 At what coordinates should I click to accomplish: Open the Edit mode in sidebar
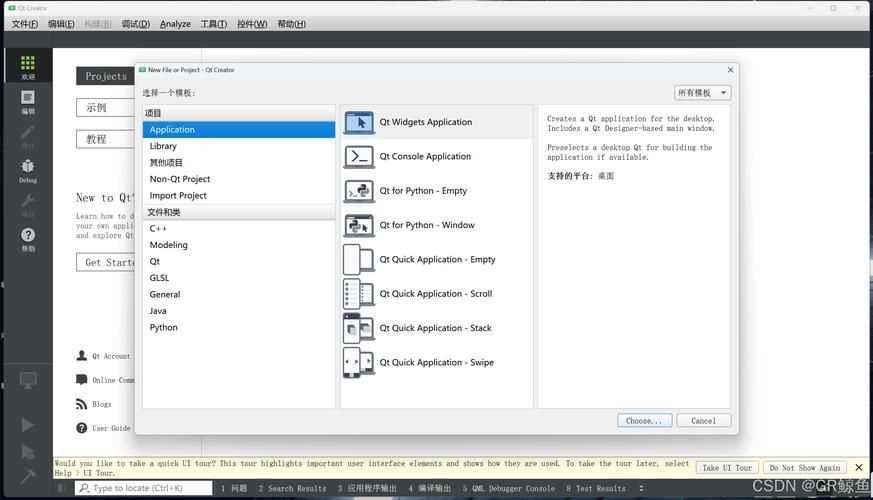(27, 101)
